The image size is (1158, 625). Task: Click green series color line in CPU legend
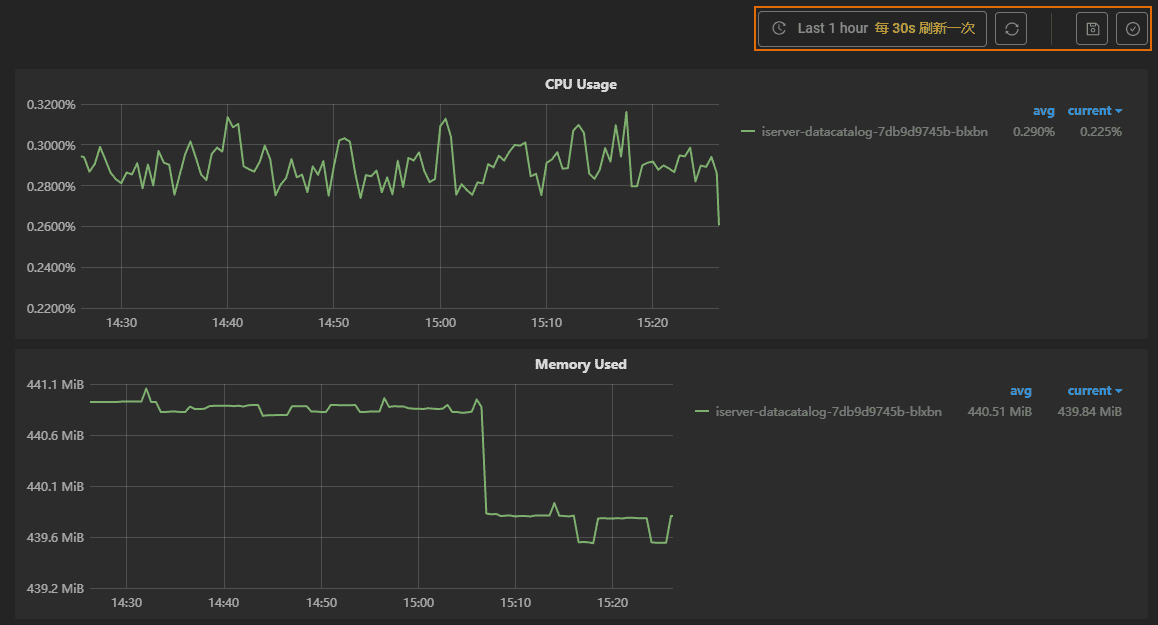pos(748,131)
